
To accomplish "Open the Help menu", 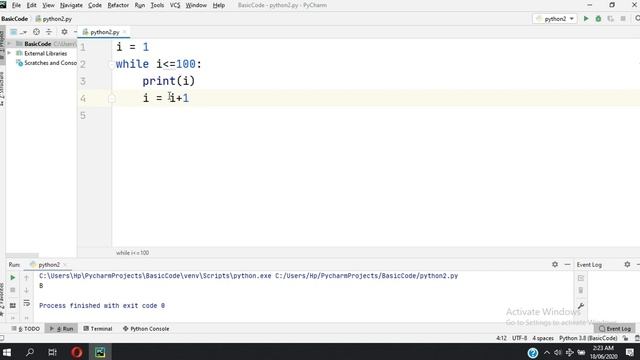I will 219,5.
